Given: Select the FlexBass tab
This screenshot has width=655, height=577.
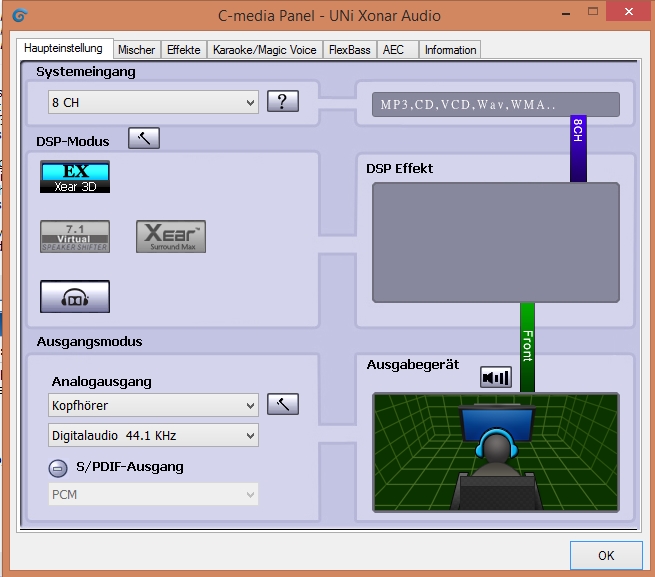Looking at the screenshot, I should (350, 50).
